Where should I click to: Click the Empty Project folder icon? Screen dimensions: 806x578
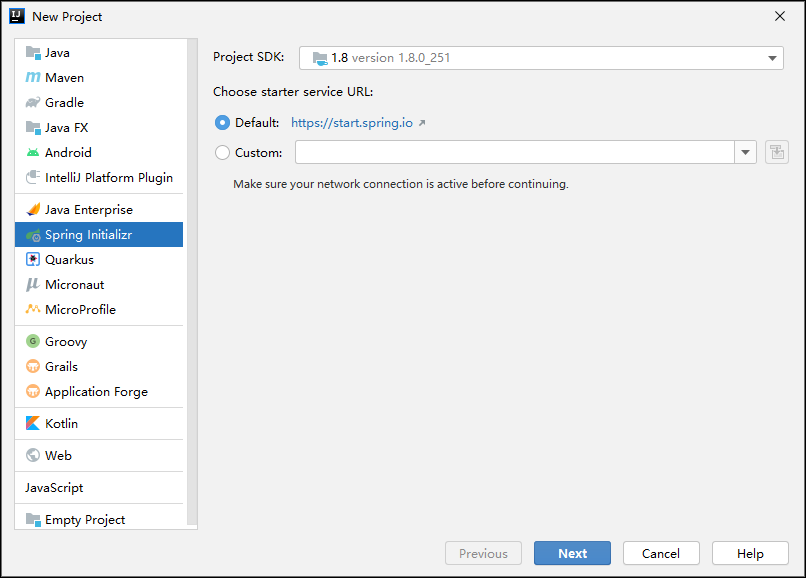33,520
